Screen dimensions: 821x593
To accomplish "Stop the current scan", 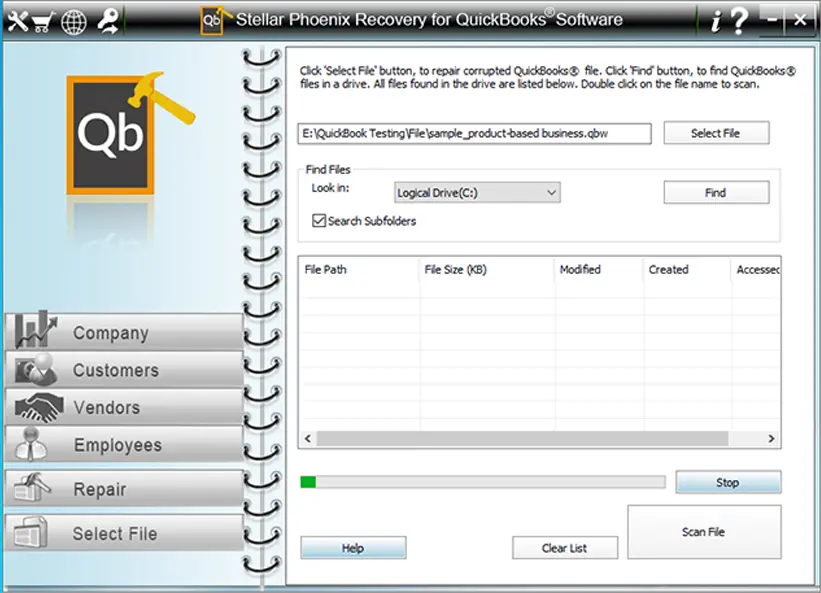I will (x=728, y=482).
